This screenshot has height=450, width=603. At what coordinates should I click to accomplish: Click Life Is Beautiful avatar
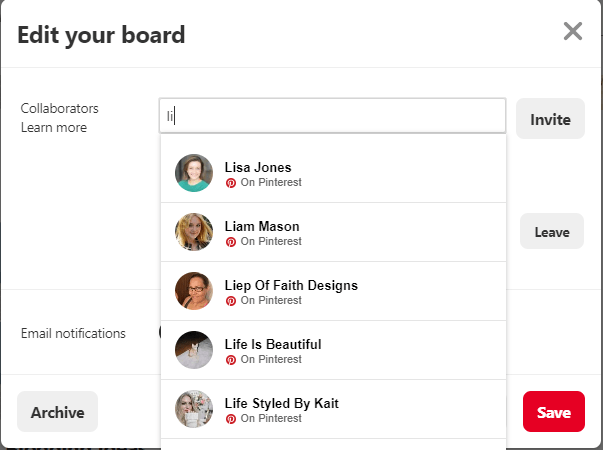click(194, 350)
